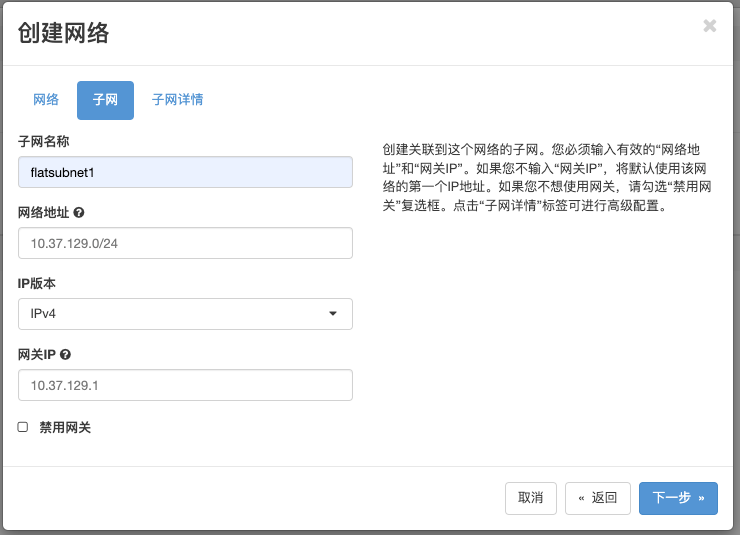
Task: Click the 创建网络 dialog title
Action: [x=63, y=33]
